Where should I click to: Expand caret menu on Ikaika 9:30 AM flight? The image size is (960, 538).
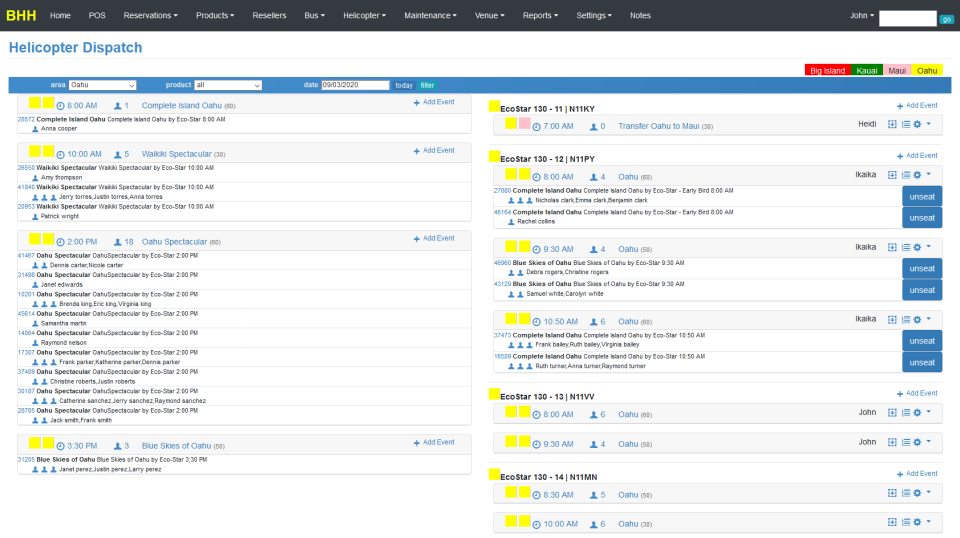929,247
